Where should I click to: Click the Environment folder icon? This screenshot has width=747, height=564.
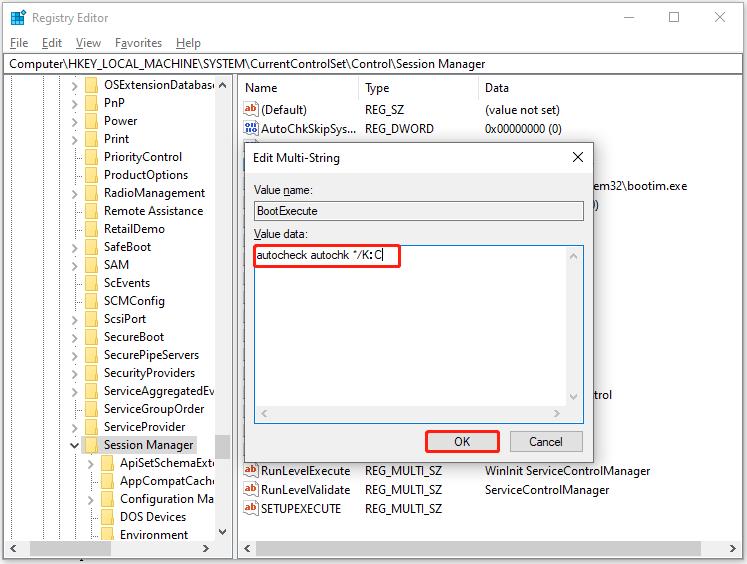tap(107, 534)
